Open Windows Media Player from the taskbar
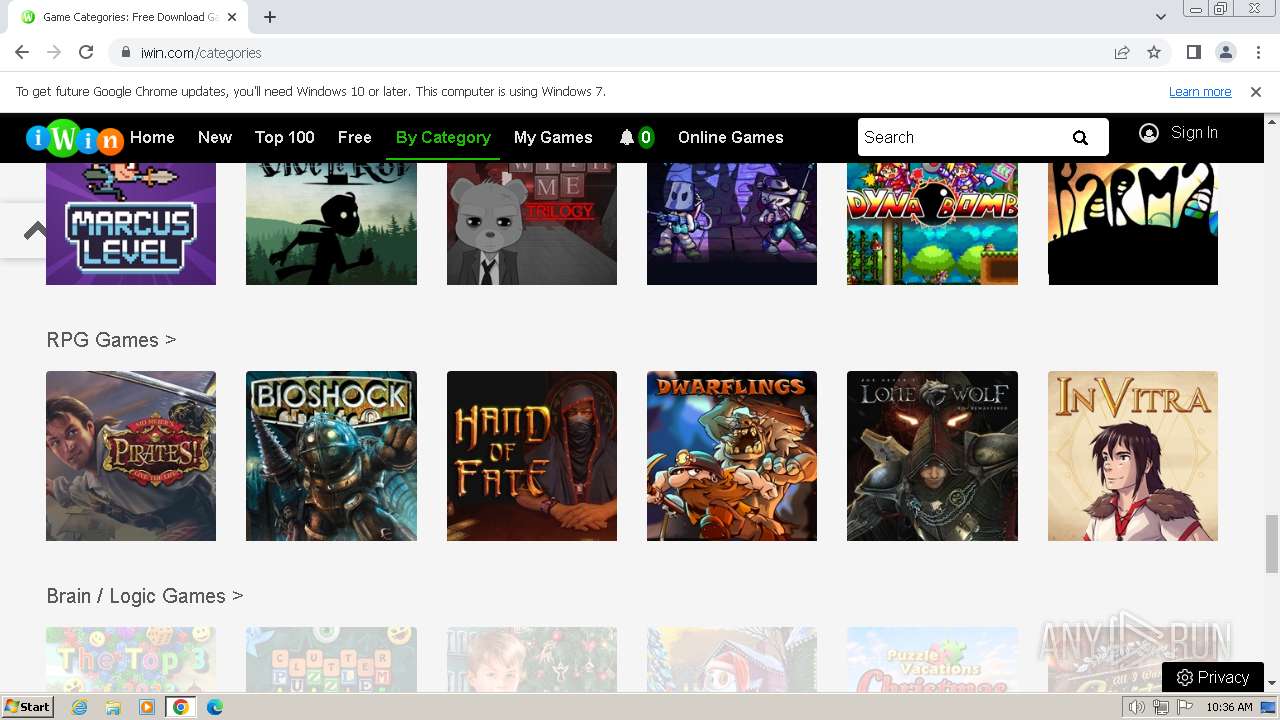This screenshot has width=1280, height=720. [x=147, y=707]
